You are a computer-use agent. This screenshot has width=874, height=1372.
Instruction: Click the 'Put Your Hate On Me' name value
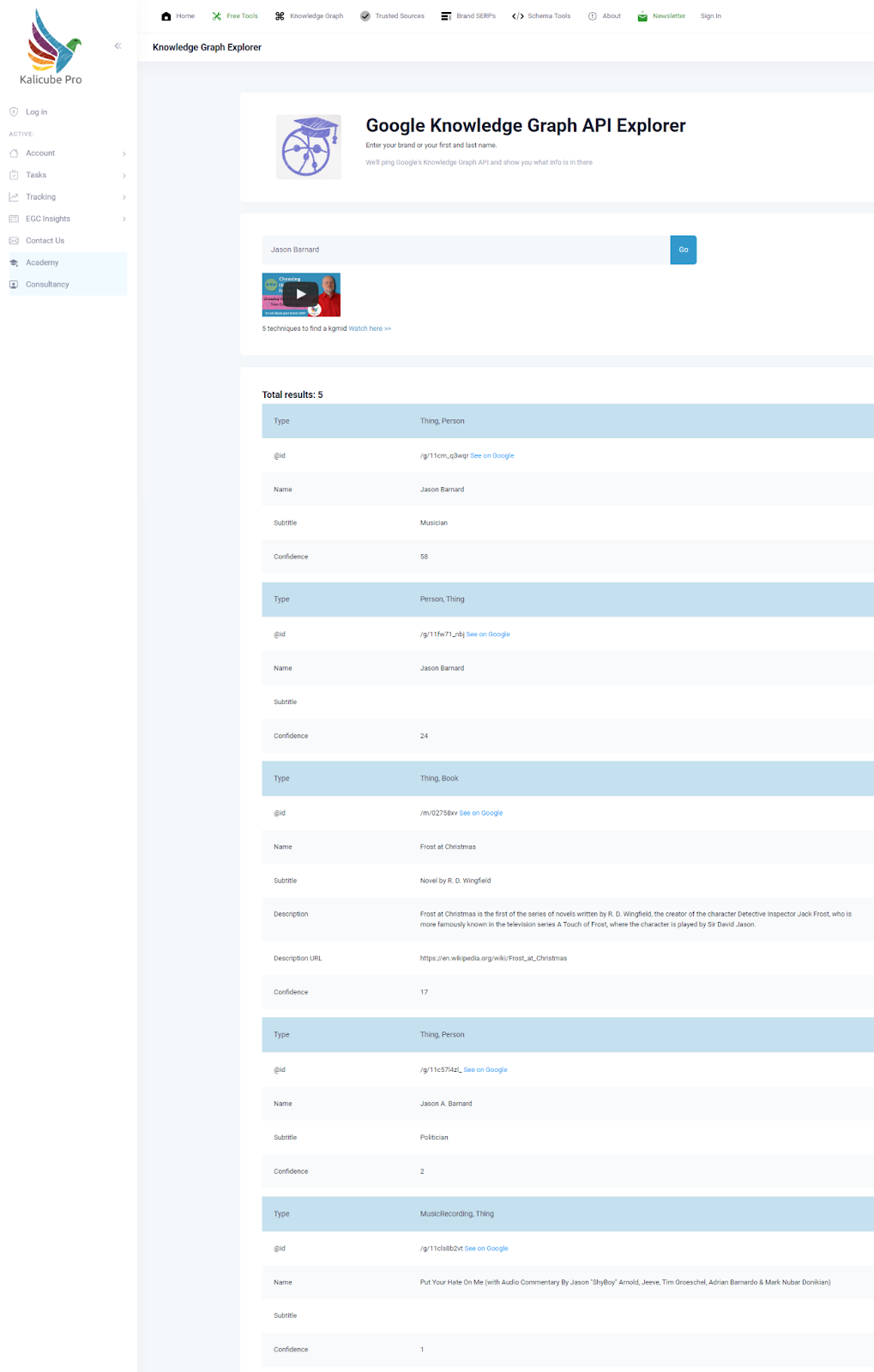625,1282
